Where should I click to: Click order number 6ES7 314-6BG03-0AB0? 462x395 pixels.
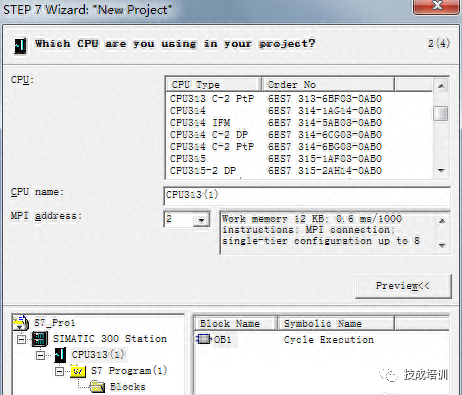tap(325, 147)
